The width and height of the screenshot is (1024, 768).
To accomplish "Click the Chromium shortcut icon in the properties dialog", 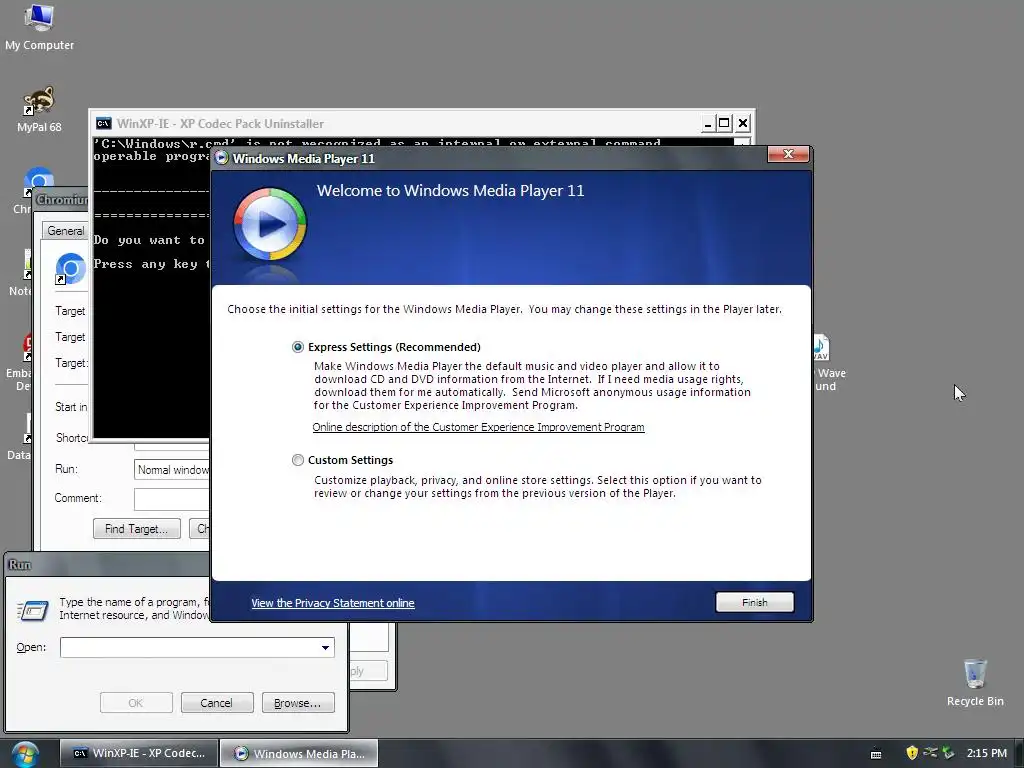I will point(71,268).
